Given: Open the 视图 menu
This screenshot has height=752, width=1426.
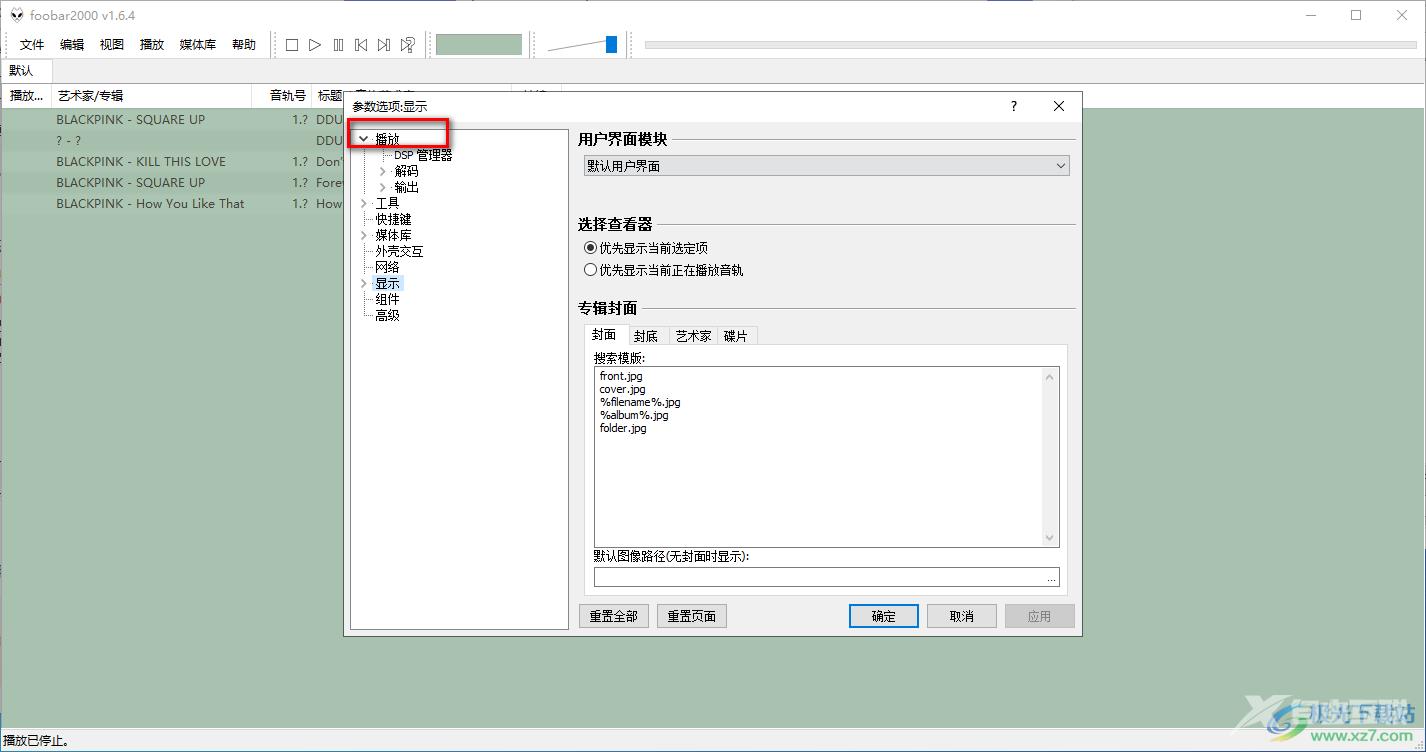Looking at the screenshot, I should (112, 45).
